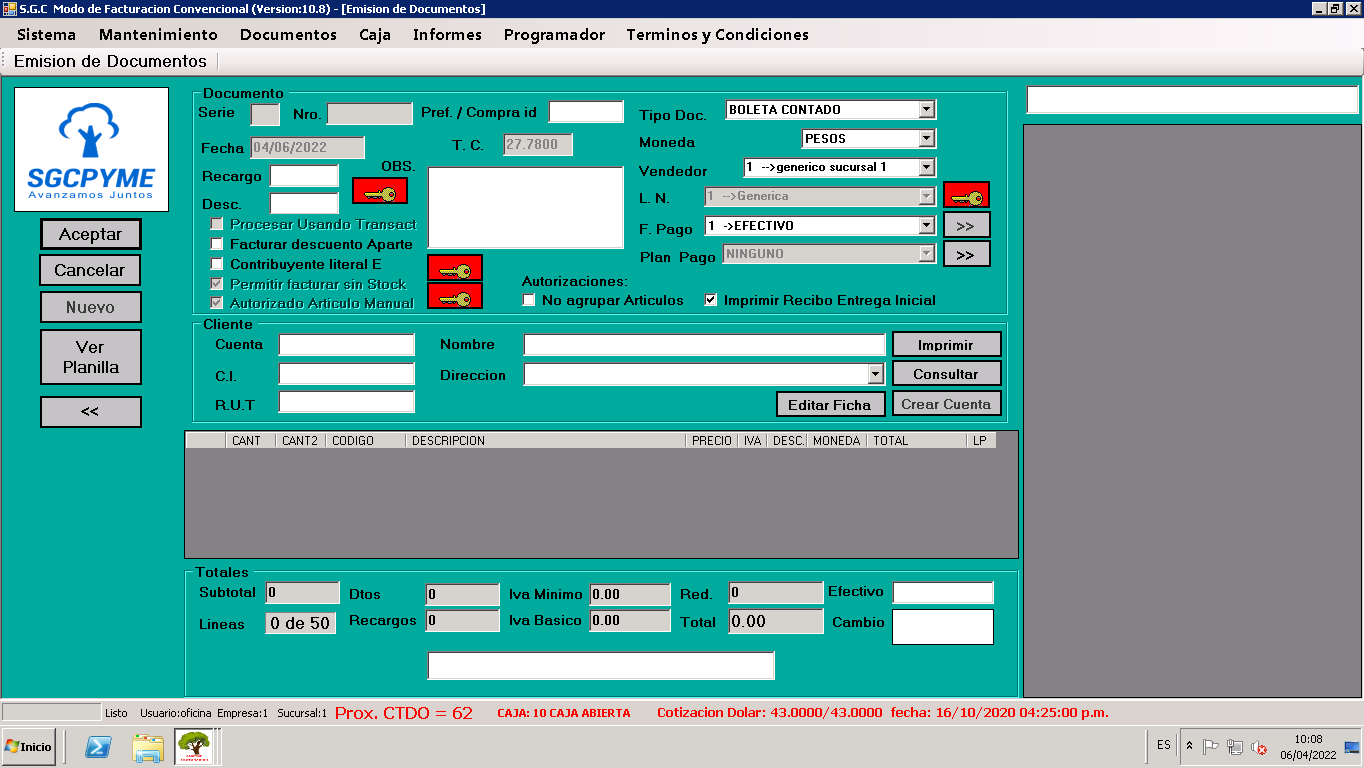Open the Mantenimiento menu
This screenshot has width=1364, height=768.
tap(158, 34)
